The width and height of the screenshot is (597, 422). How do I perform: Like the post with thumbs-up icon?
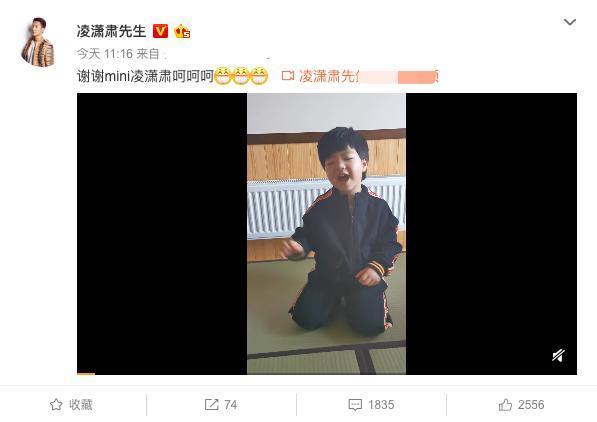tap(505, 404)
